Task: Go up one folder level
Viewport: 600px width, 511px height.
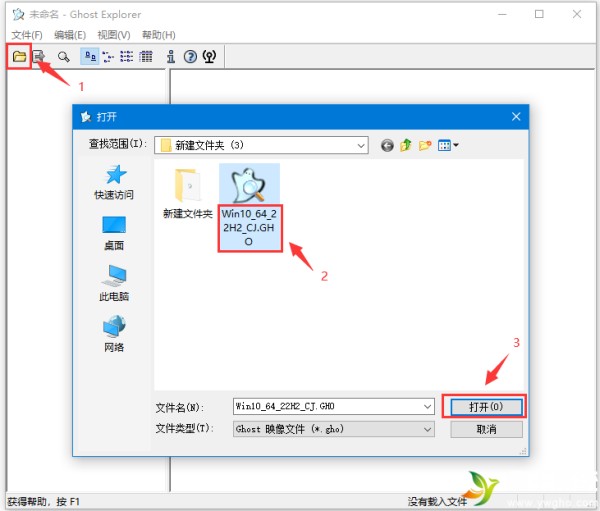Action: coord(406,146)
